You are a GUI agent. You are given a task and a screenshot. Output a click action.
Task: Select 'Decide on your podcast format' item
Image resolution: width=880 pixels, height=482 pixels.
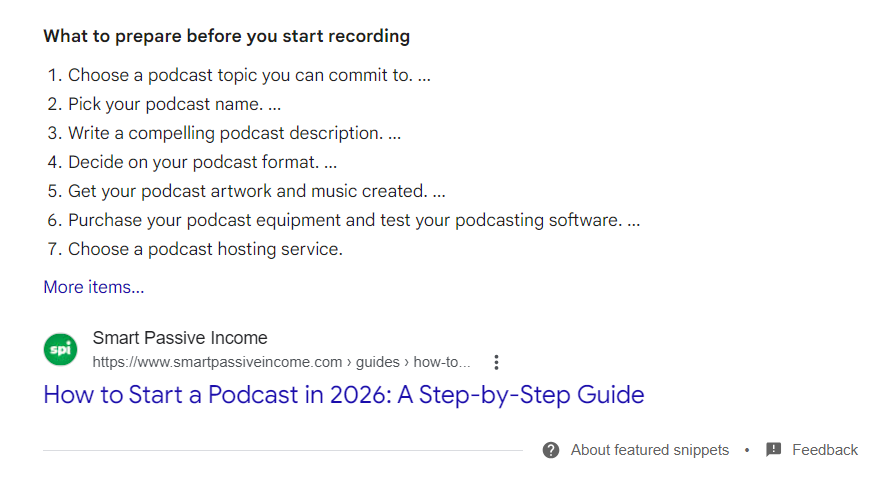click(203, 163)
